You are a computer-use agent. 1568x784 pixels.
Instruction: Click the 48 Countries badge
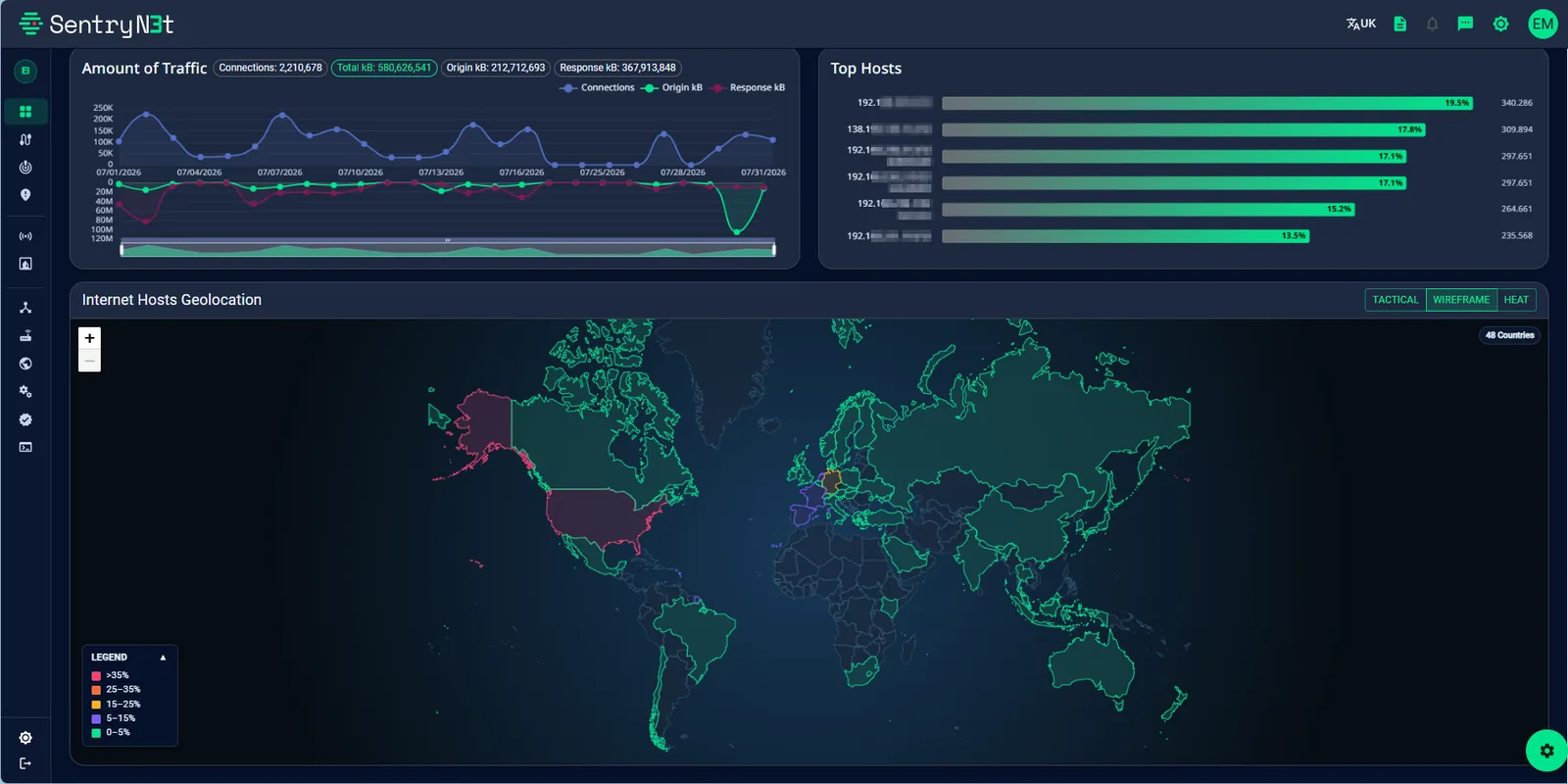(x=1509, y=335)
